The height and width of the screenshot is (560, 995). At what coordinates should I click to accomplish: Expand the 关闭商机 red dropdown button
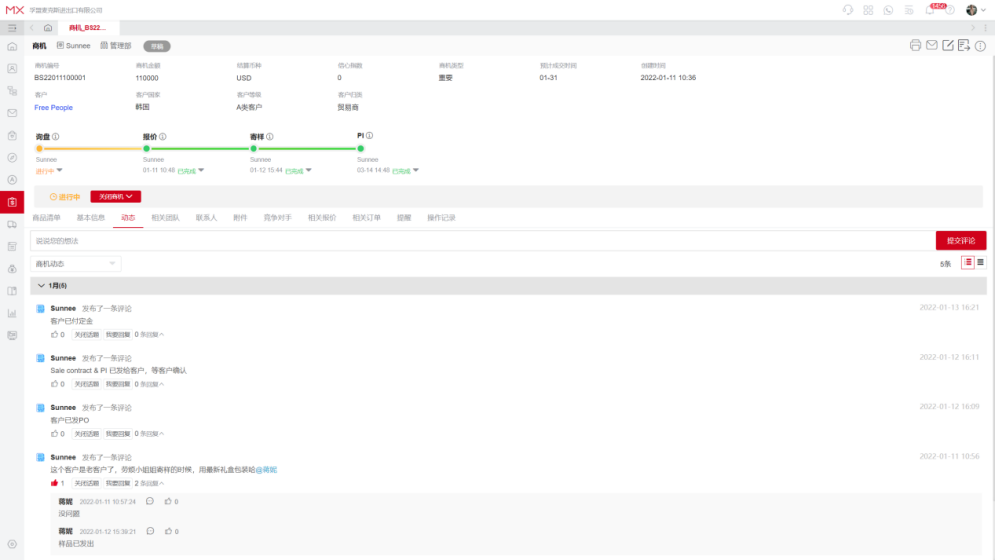point(115,197)
